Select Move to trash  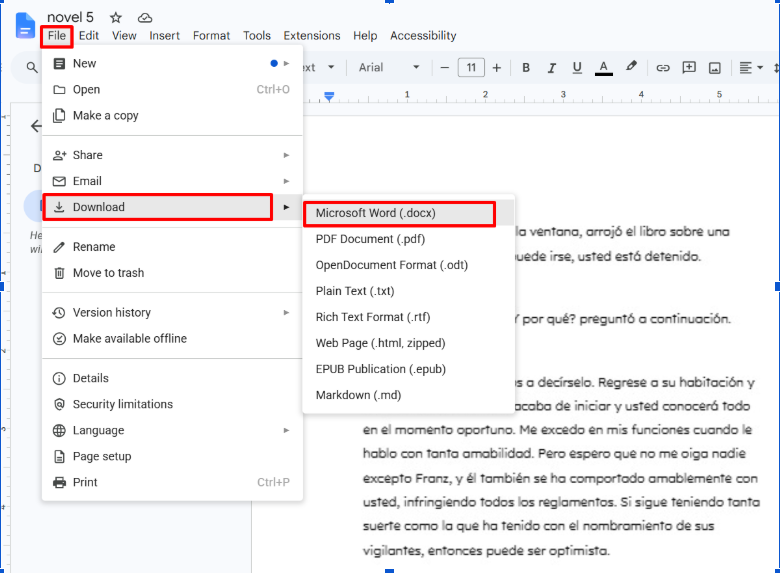pos(172,273)
